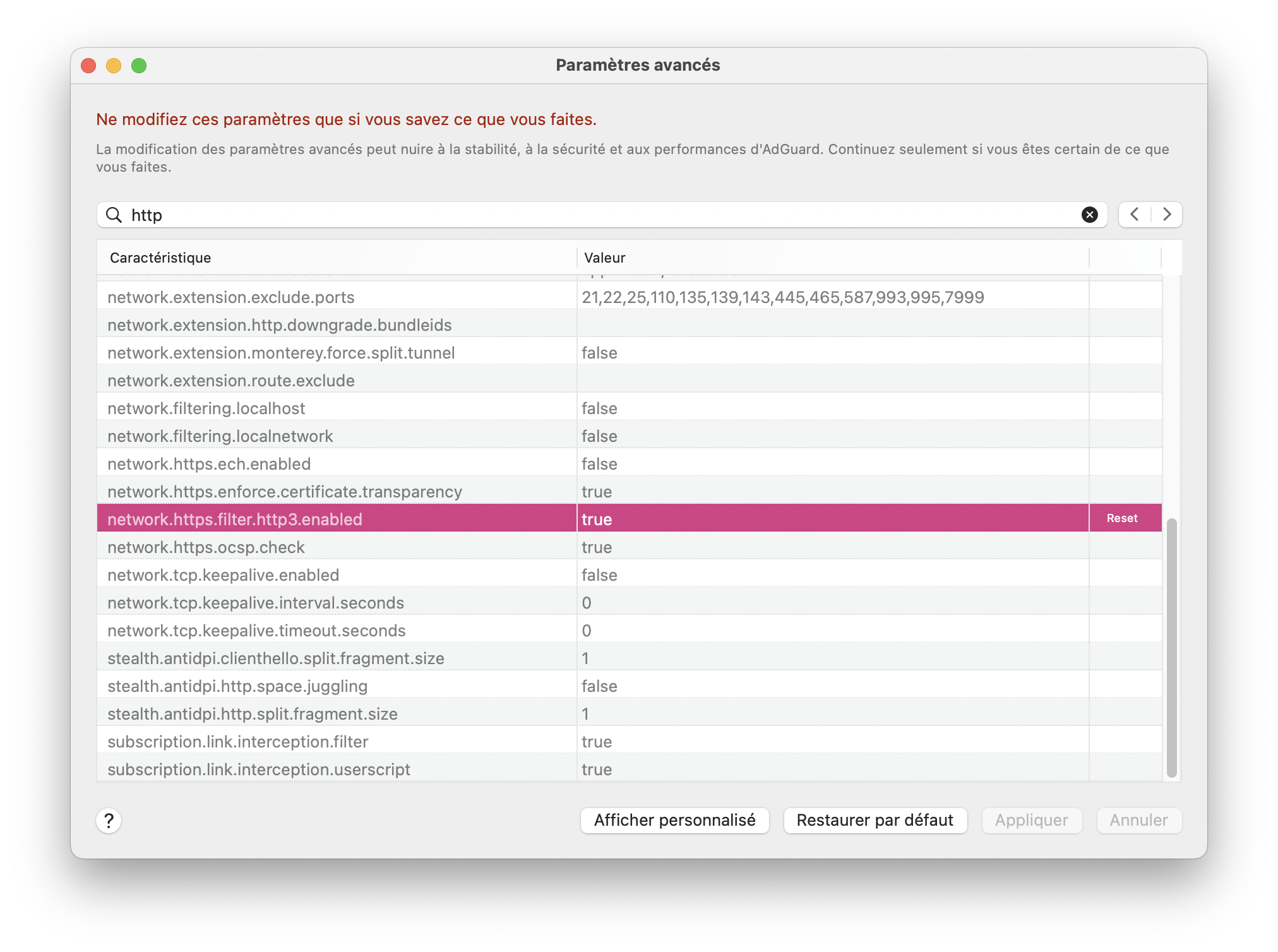Click the vertical scrollbar thumb
Viewport: 1278px width, 952px height.
click(1172, 648)
